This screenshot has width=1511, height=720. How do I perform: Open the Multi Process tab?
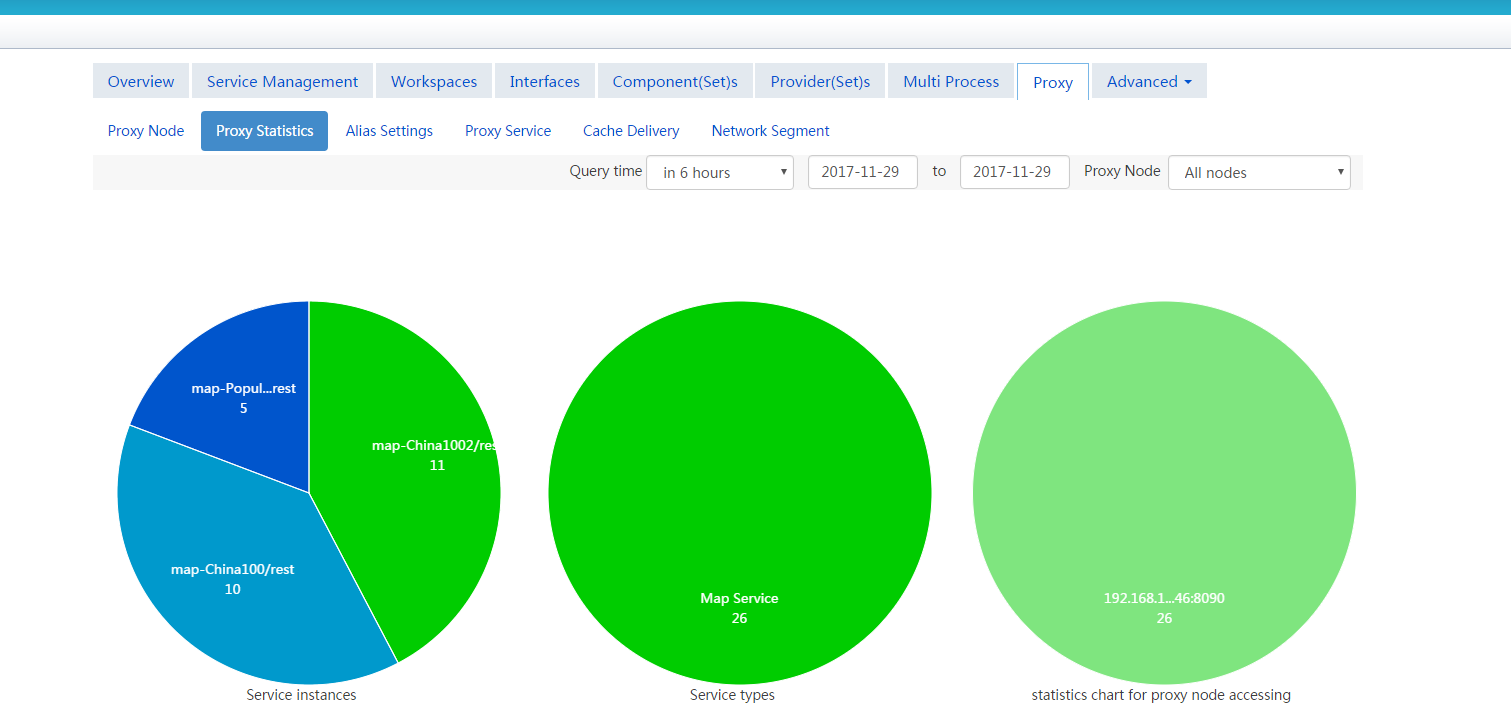tap(951, 82)
